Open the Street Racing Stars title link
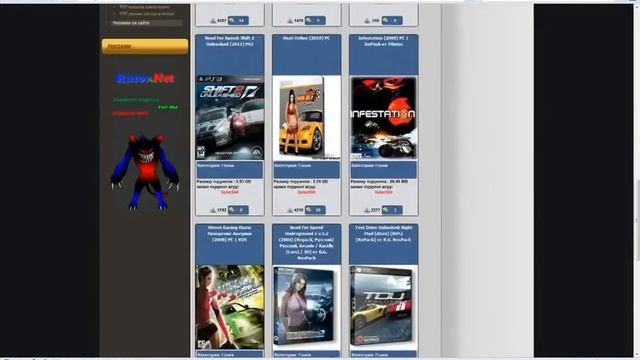The width and height of the screenshot is (640, 360). point(229,233)
